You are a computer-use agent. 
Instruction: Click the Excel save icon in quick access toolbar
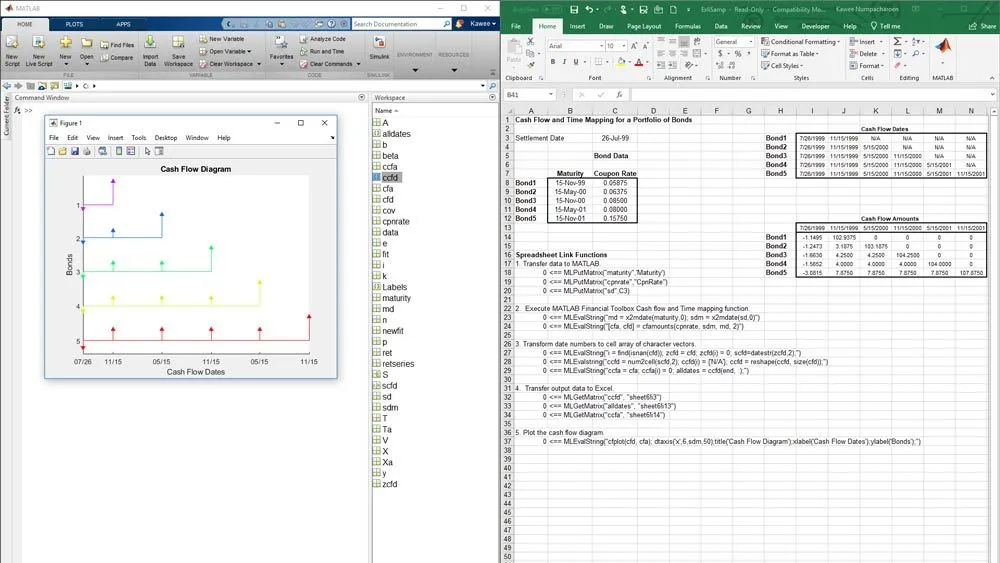[574, 10]
